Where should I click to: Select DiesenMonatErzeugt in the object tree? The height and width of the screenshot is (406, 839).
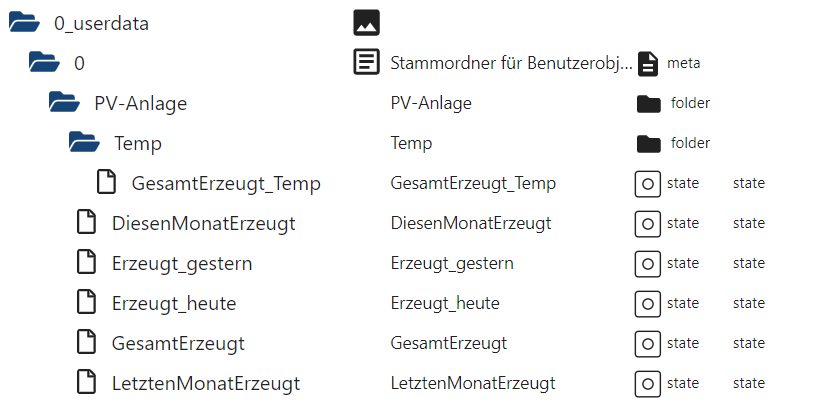203,224
